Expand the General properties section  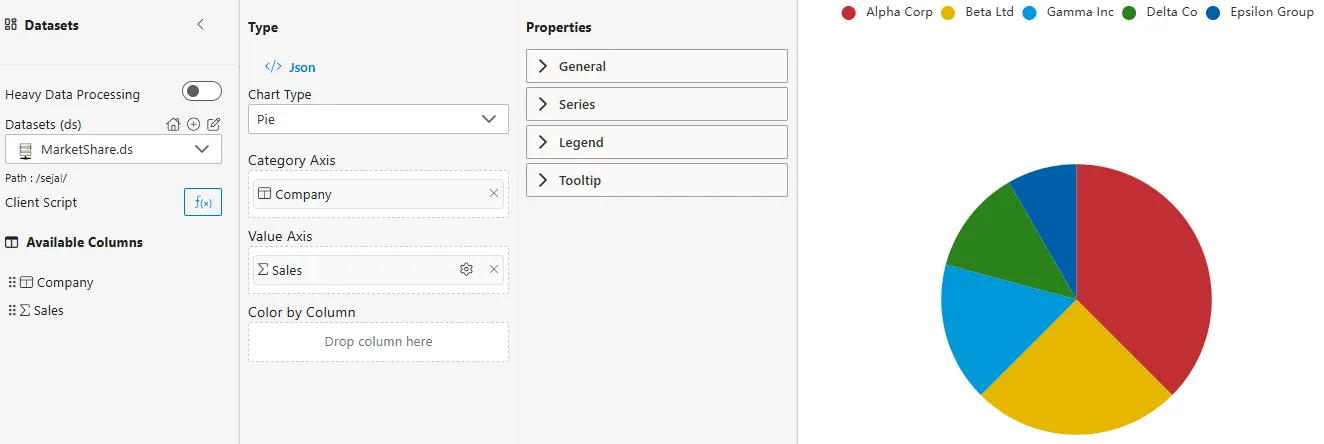pyautogui.click(x=656, y=66)
